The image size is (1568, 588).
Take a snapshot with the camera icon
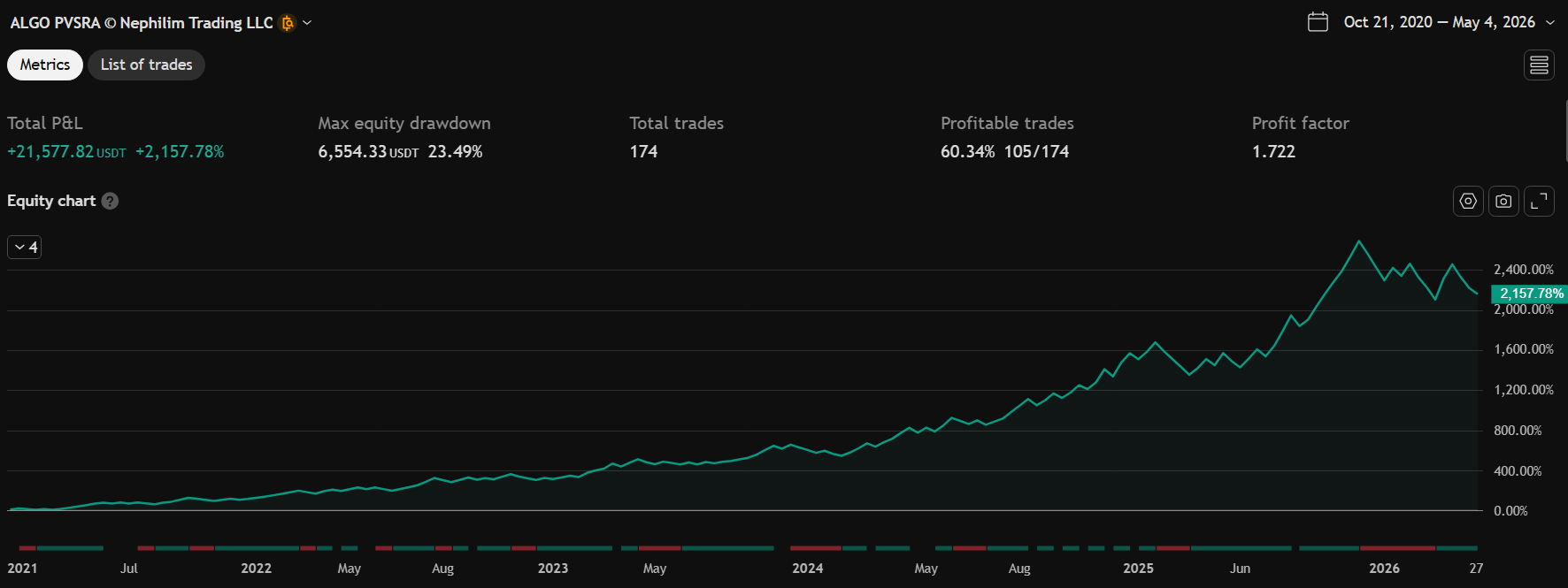click(1503, 202)
